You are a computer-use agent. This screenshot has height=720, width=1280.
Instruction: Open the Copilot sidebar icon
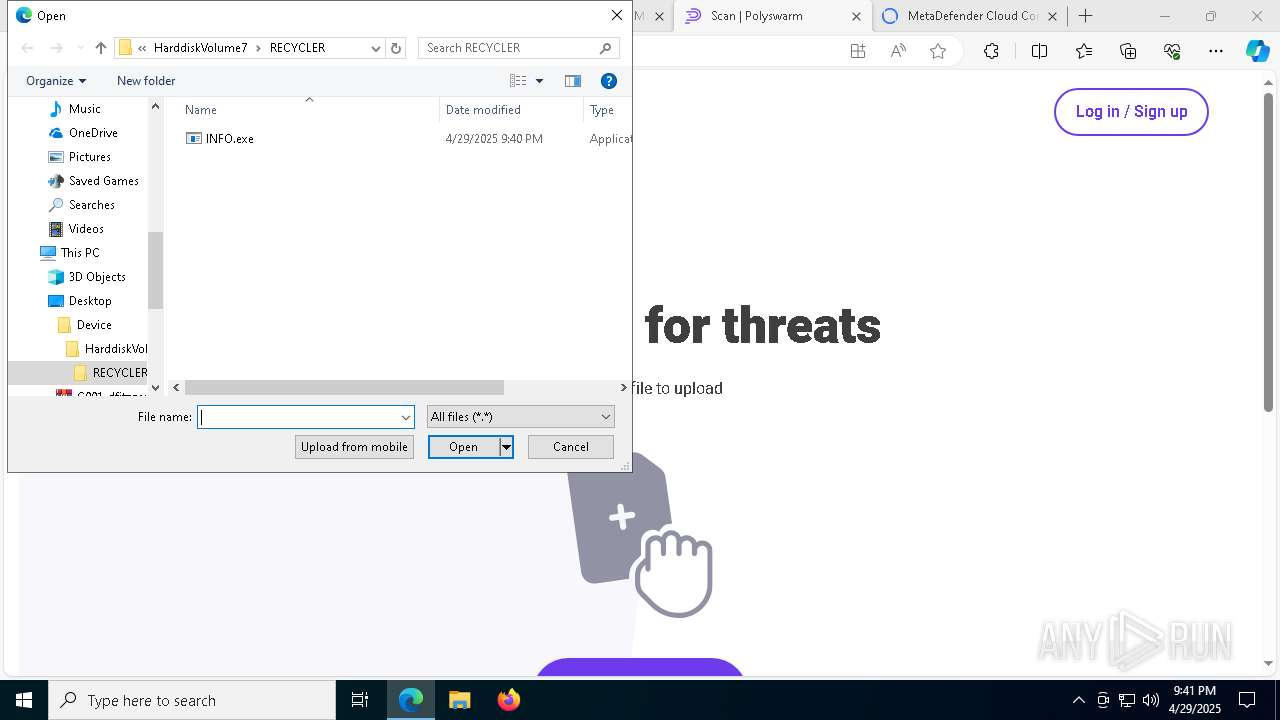pos(1257,51)
